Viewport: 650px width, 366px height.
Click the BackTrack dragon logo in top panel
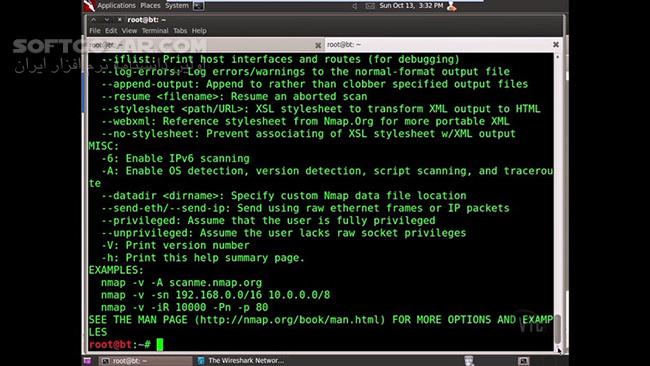(x=89, y=5)
